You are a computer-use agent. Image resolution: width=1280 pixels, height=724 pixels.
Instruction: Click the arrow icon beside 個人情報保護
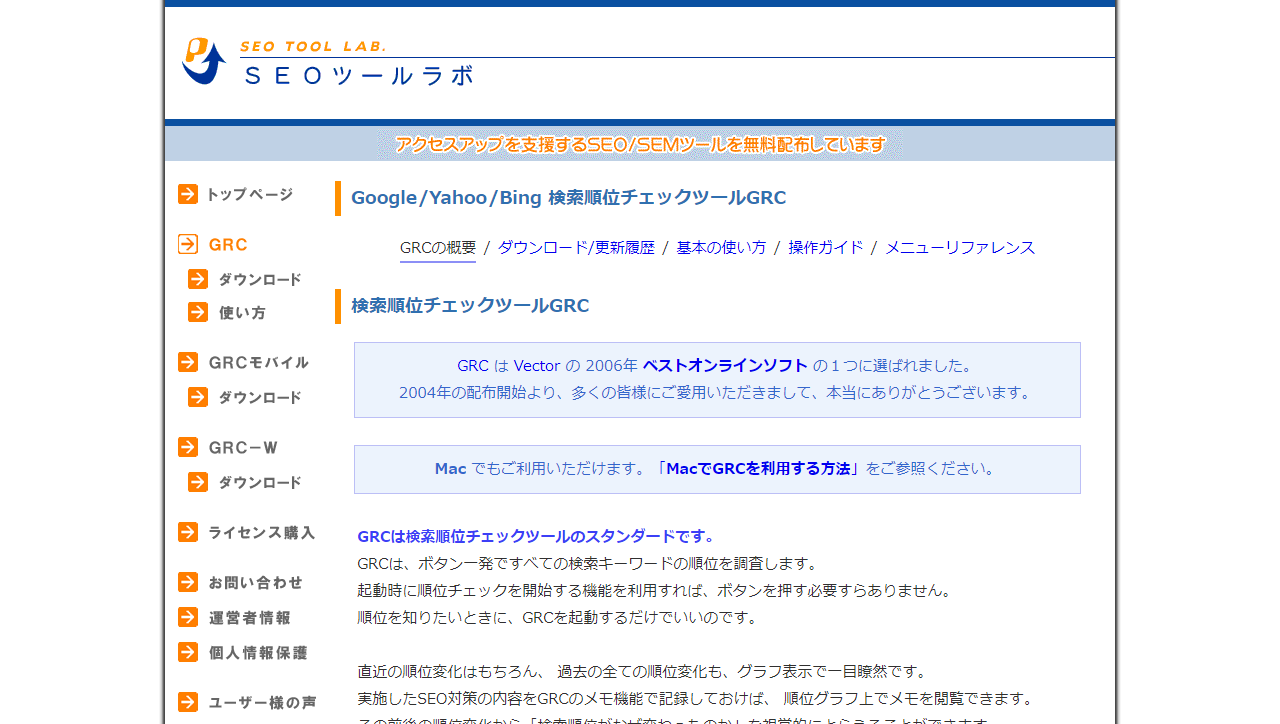point(188,652)
